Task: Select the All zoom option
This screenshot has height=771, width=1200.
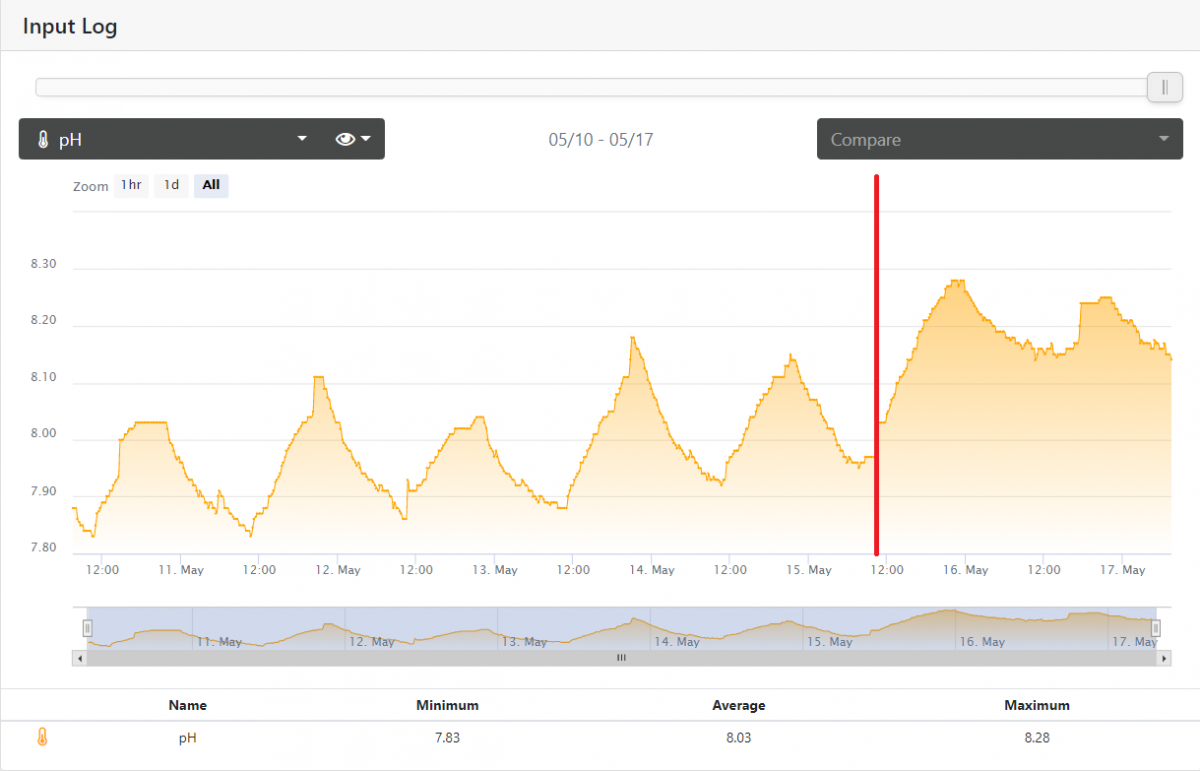Action: (x=211, y=185)
